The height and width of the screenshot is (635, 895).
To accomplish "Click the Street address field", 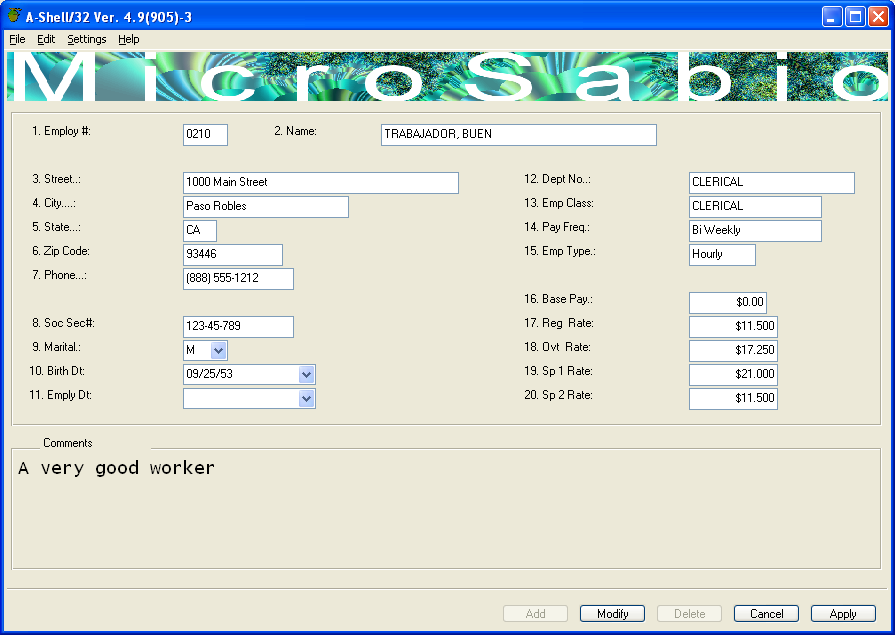I will [x=320, y=183].
